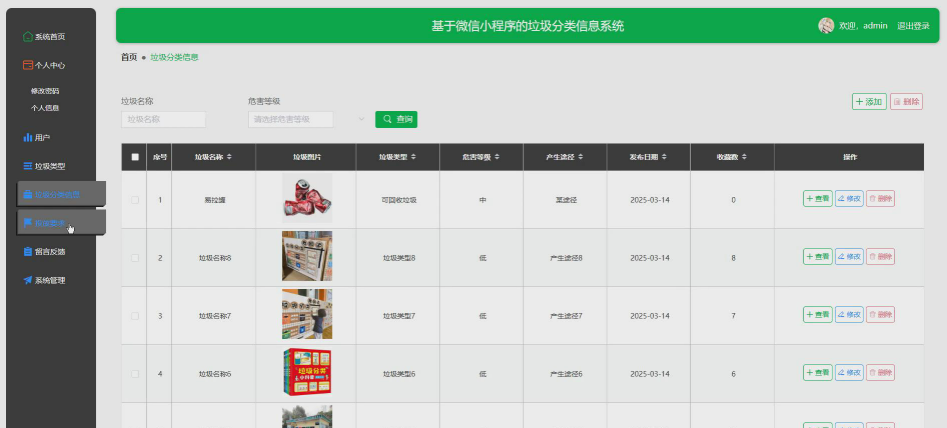
Task: Click the 可回收垃圾 type cell
Action: (399, 200)
